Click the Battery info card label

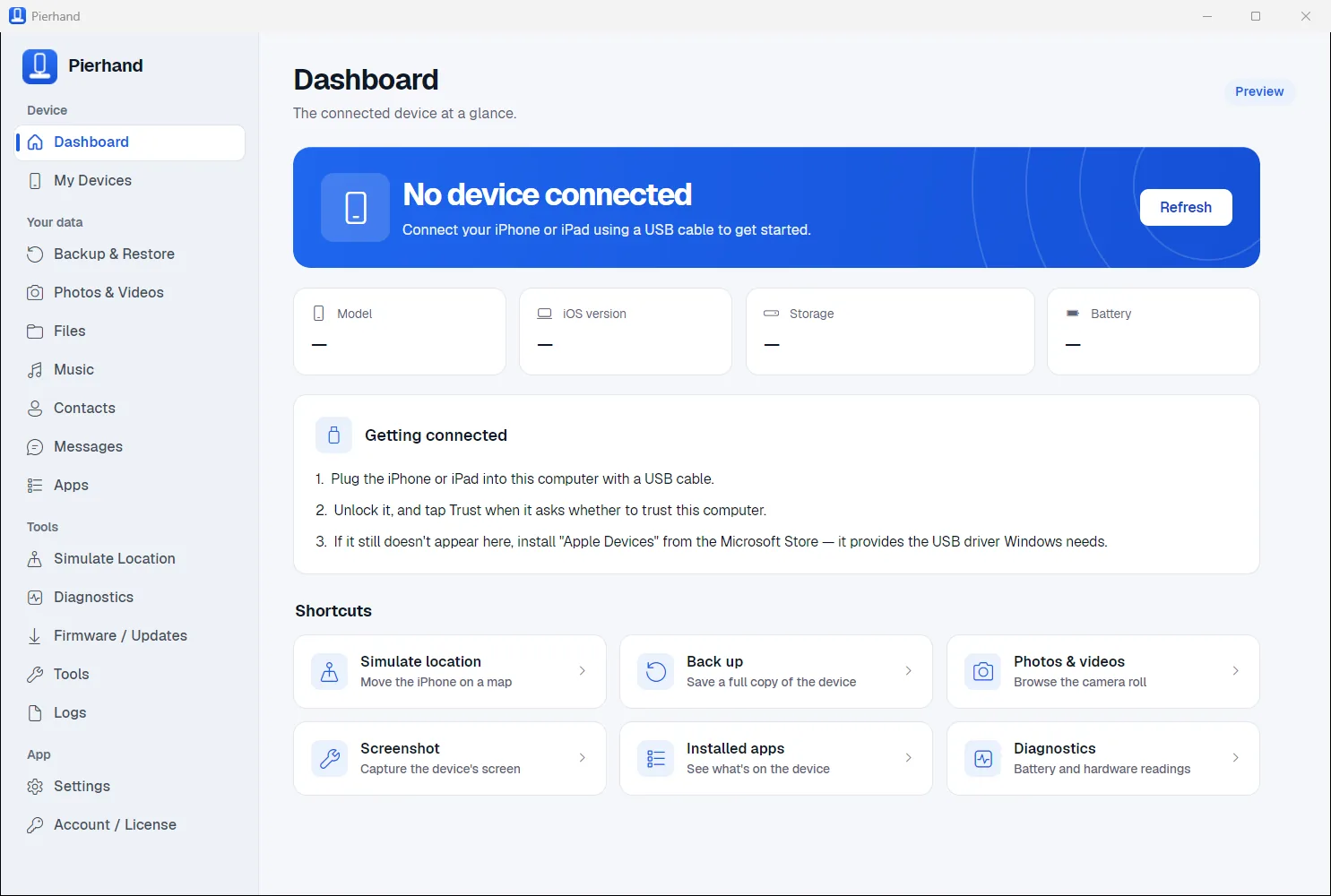[1111, 314]
